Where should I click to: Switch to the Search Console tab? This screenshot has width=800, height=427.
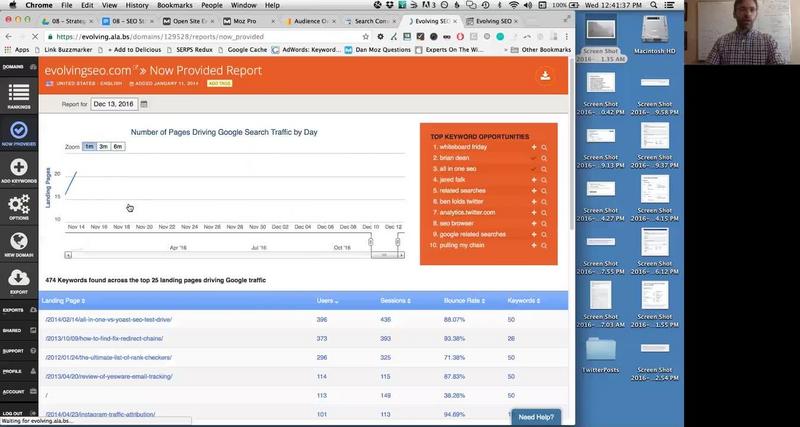click(370, 21)
